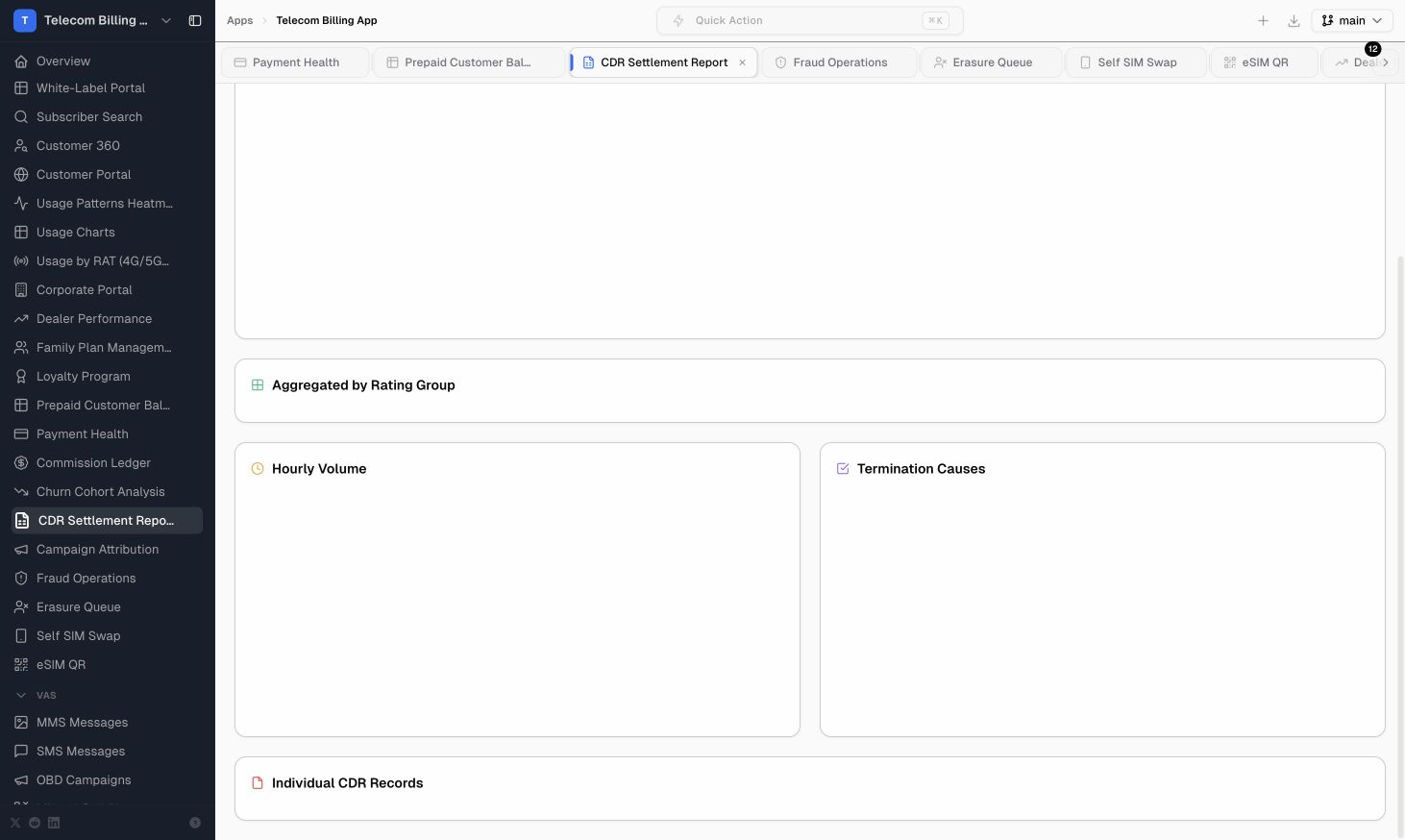Screen dimensions: 1405x840
Task: Collapse the VAS sidebar section
Action: coord(21,695)
